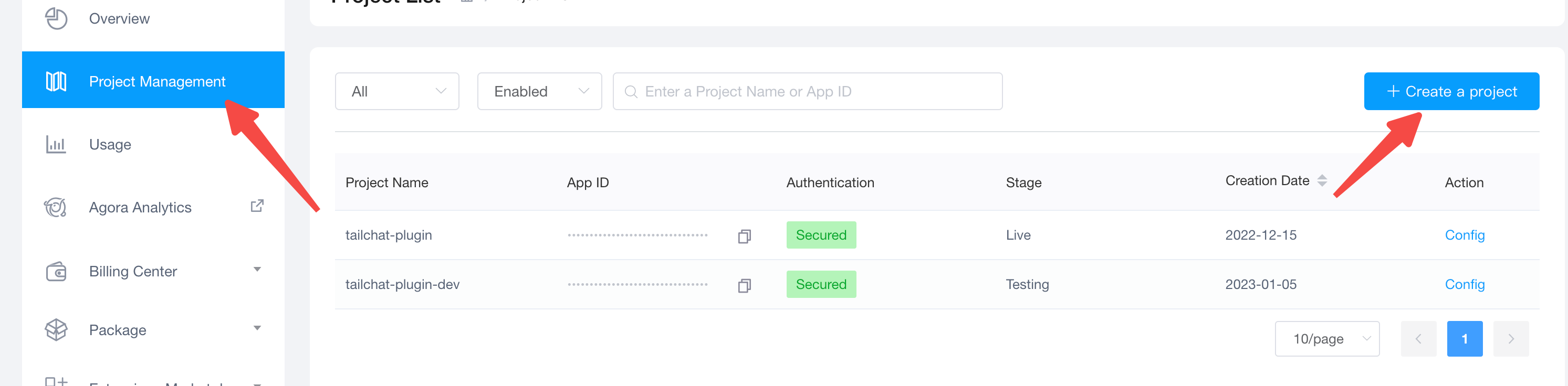Click the Usage bar chart icon
Viewport: 1568px width, 386px height.
click(56, 145)
